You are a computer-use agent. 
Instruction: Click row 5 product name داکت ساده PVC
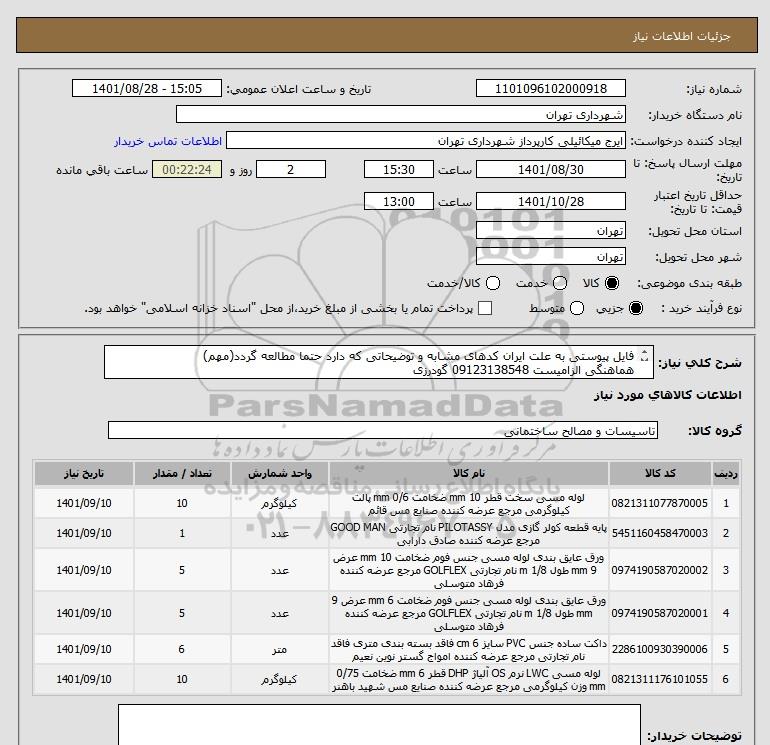[468, 650]
